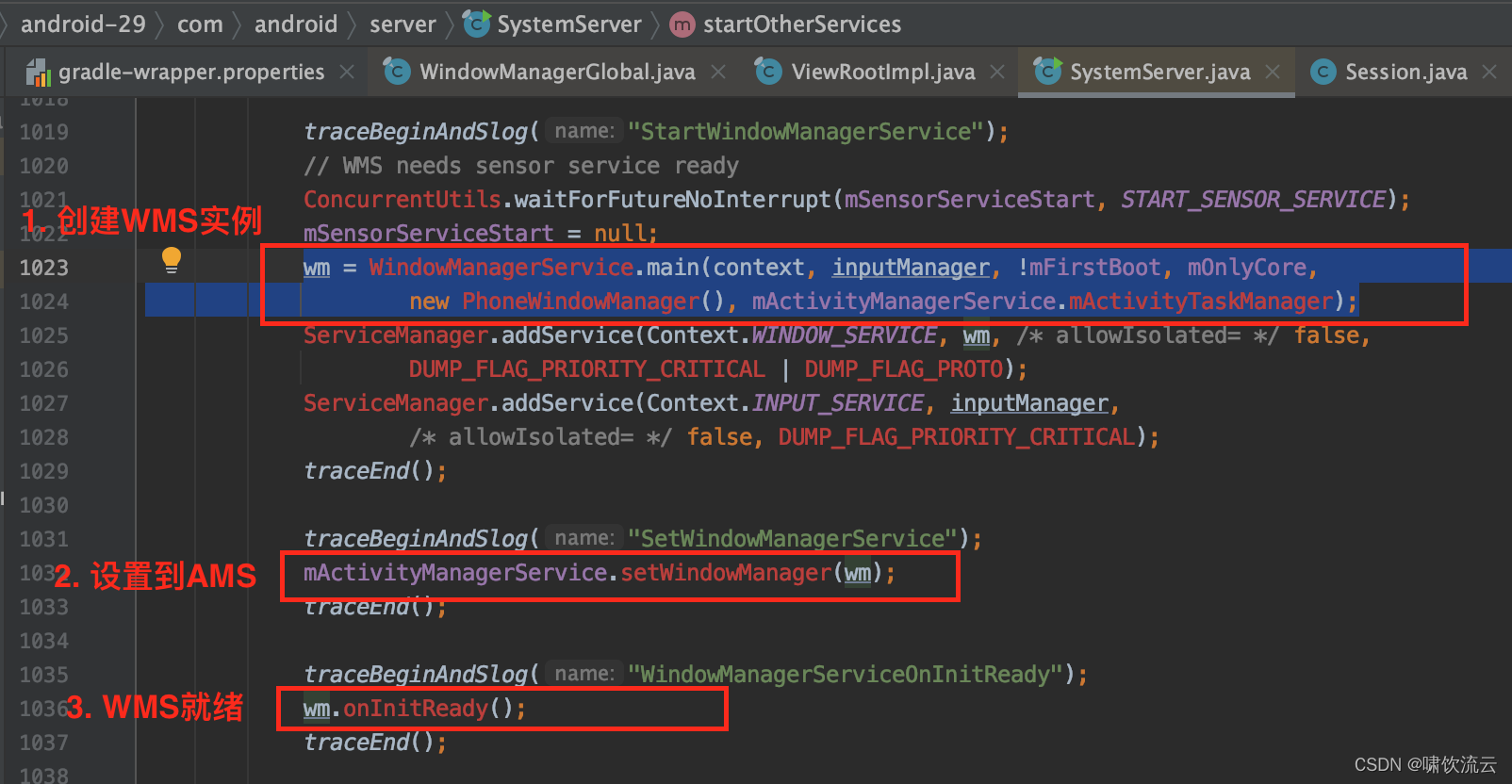Click START_SENSOR_SERVICE constant
The width and height of the screenshot is (1512, 784).
pos(1253,200)
